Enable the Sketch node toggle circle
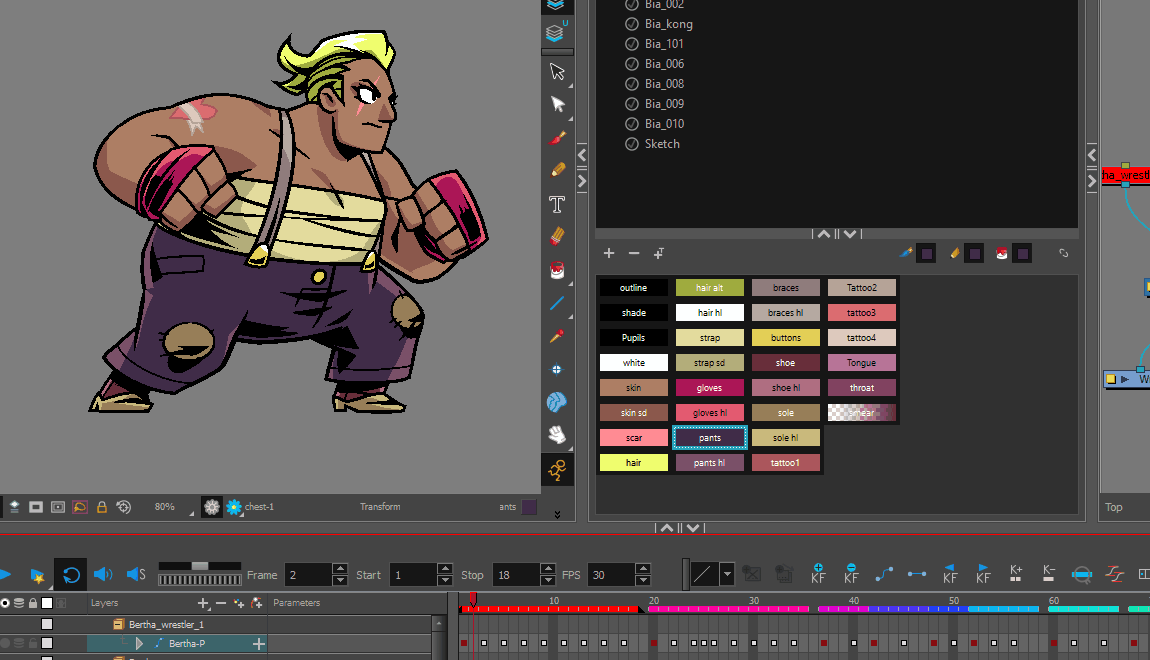 coord(630,143)
